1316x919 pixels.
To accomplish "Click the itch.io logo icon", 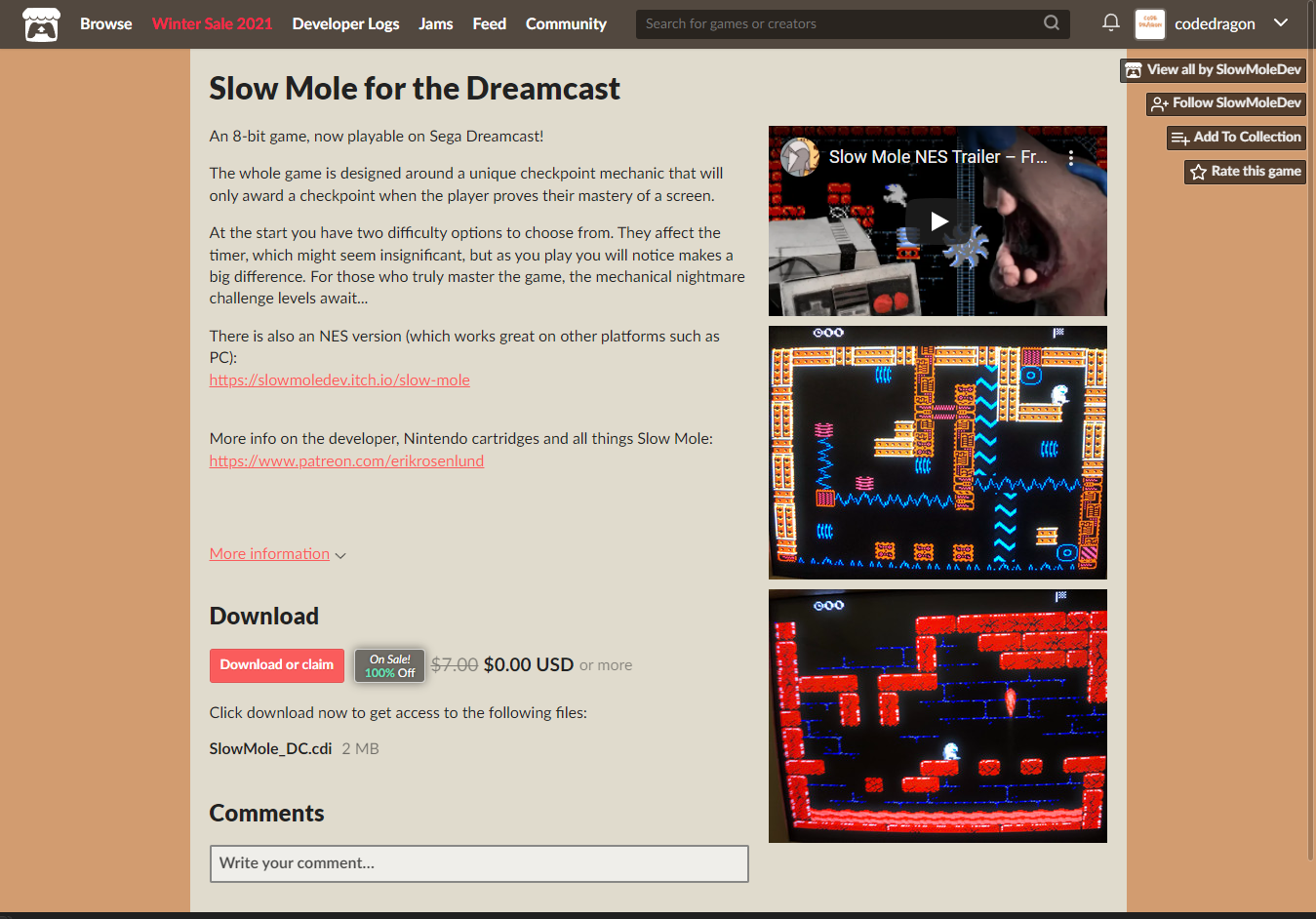I will 41,23.
